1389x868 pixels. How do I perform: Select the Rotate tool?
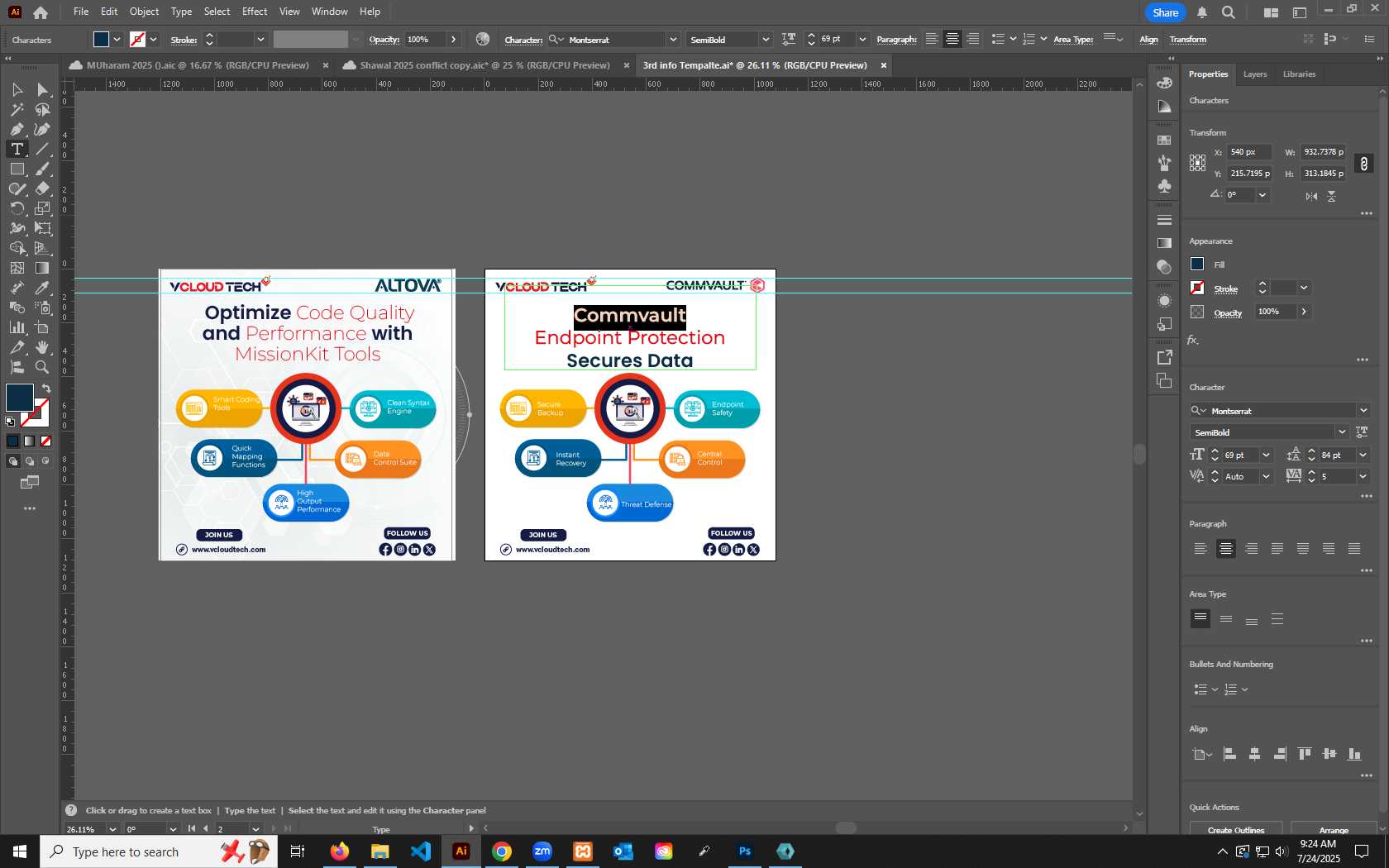pyautogui.click(x=17, y=208)
